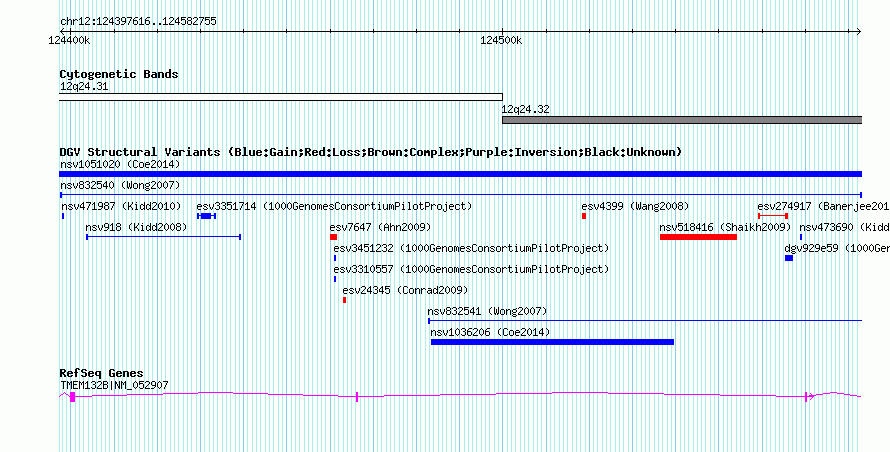Select the dgv929e59 blue gain block
Viewport: 890px width, 452px height.
click(x=789, y=258)
